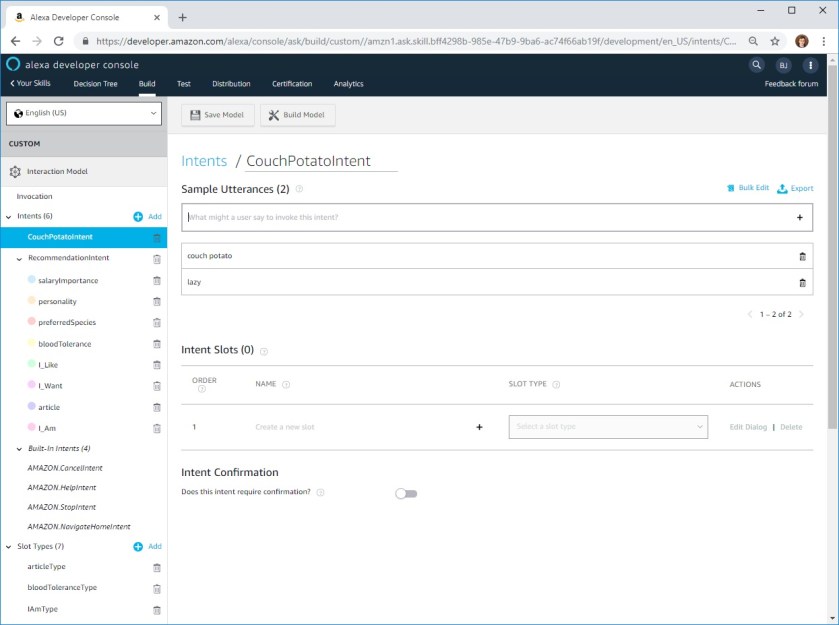
Task: Collapse the Built-In Intents section
Action: 19,449
